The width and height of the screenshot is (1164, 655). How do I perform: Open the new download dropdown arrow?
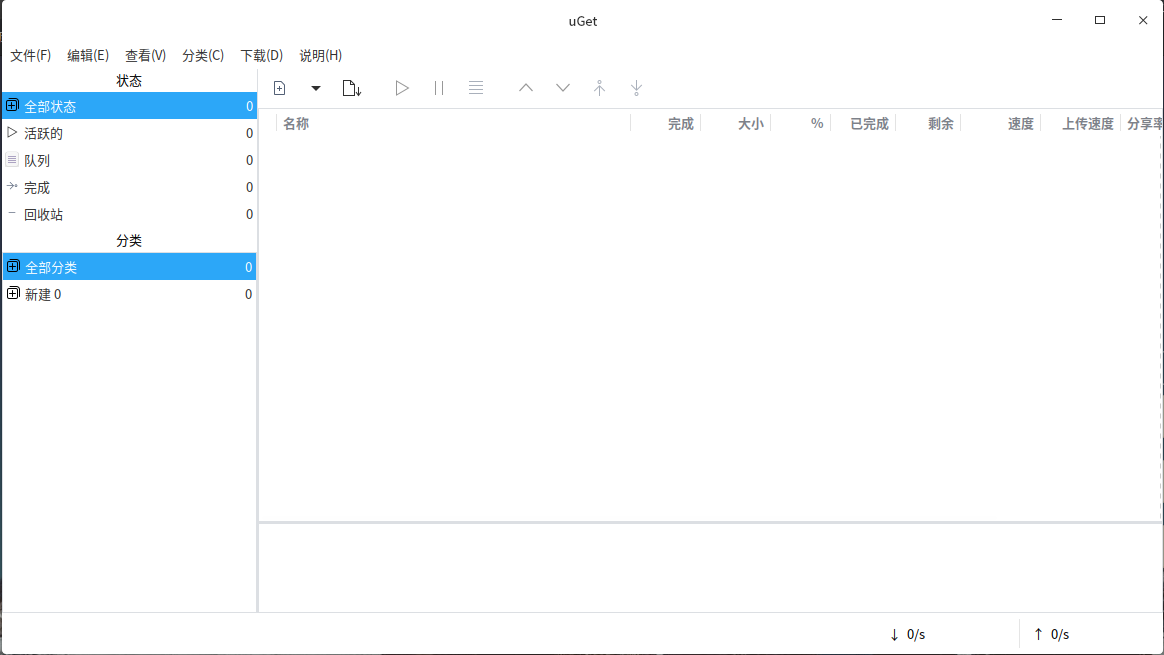tap(315, 88)
